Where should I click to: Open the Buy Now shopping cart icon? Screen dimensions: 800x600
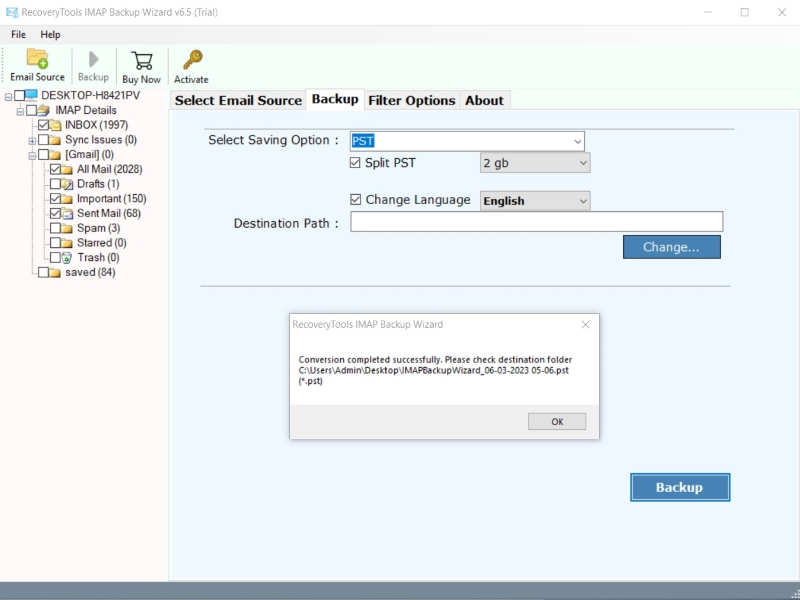[141, 61]
